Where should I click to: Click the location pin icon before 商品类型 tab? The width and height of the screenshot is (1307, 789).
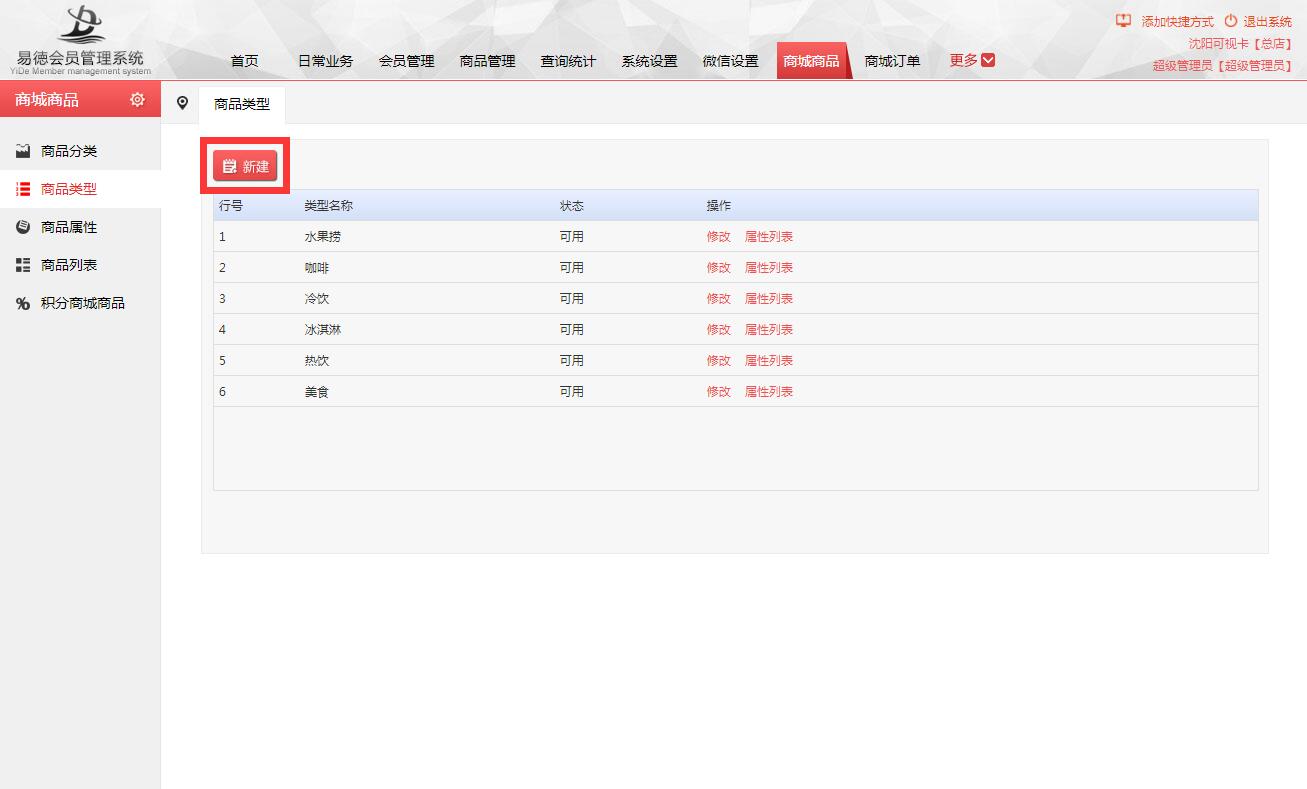coord(182,103)
